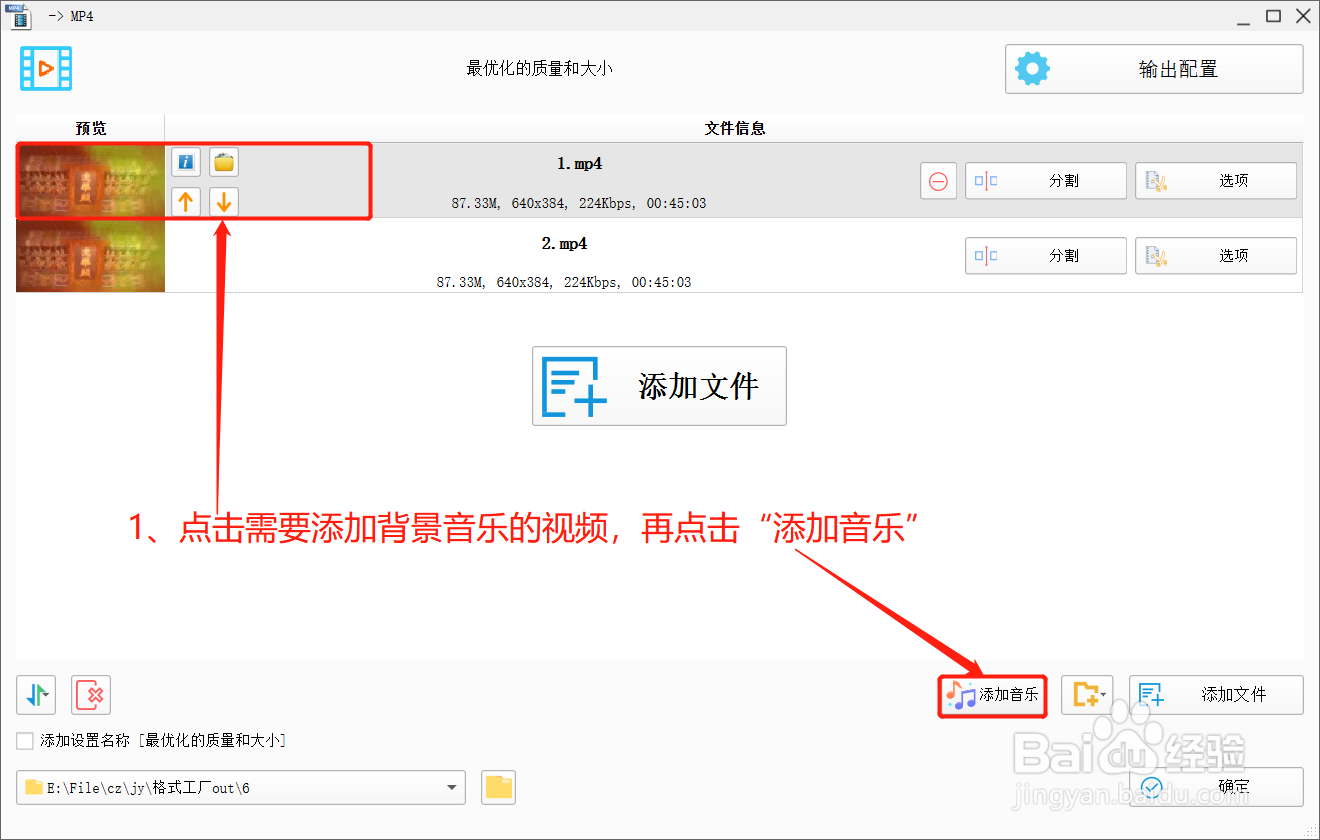Click 选项 button for 1.mp4
This screenshot has height=840, width=1320.
click(1215, 181)
